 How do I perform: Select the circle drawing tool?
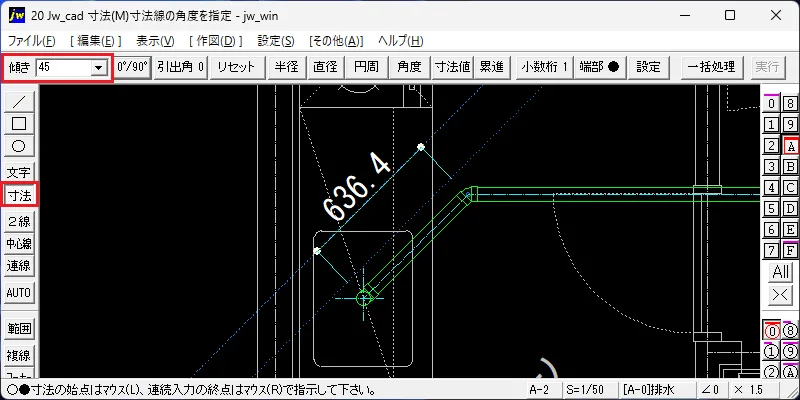(x=19, y=146)
